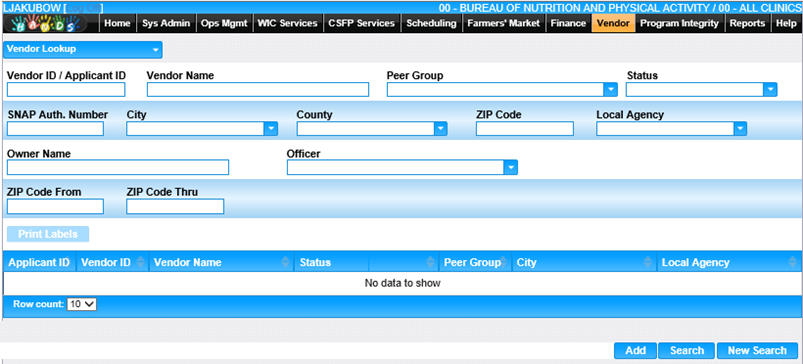
Task: Click the Print Labels button
Action: click(x=48, y=234)
